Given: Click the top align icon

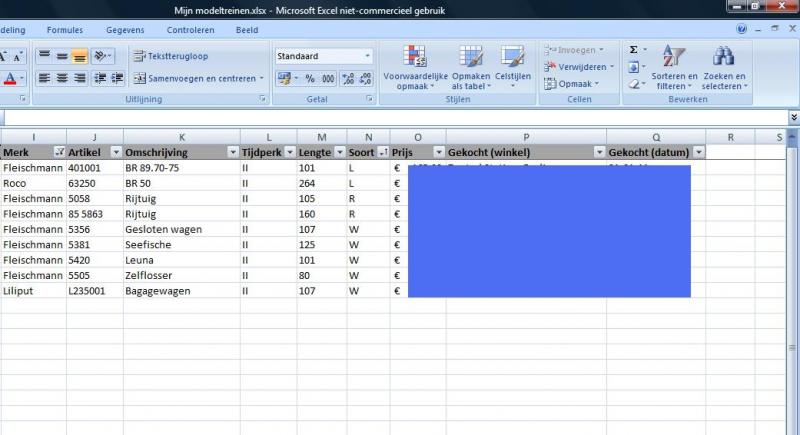Looking at the screenshot, I should [x=44, y=56].
